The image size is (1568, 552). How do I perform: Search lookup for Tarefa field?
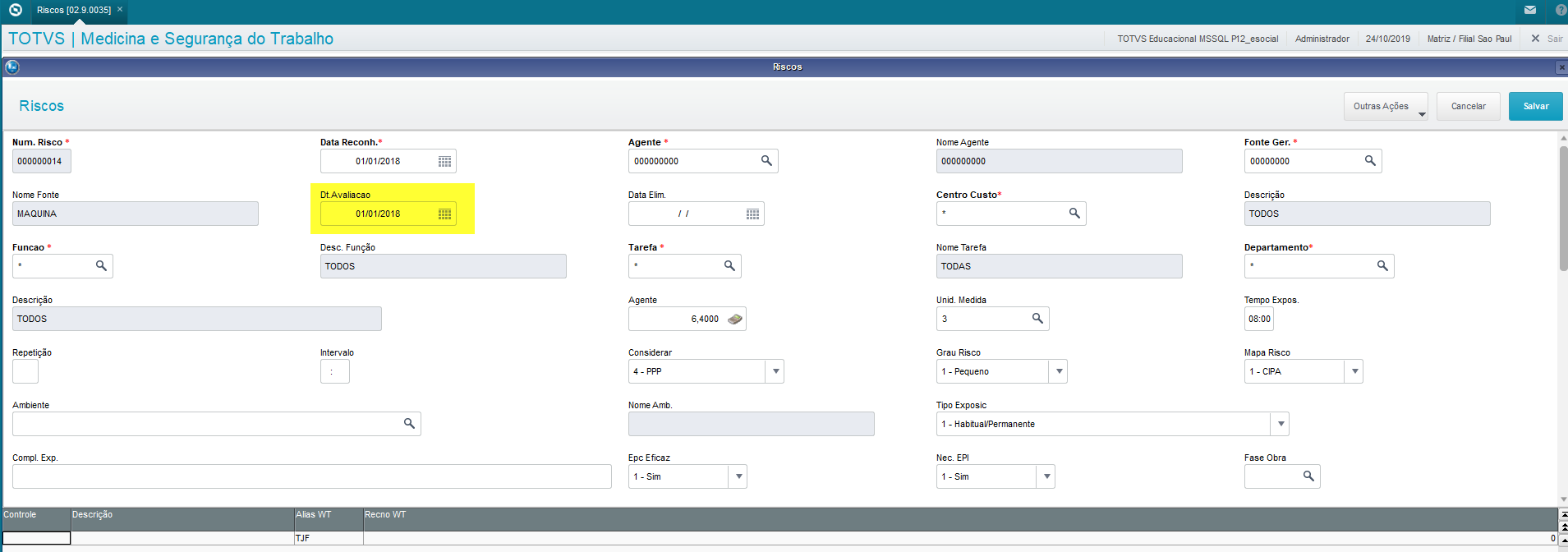pos(729,266)
